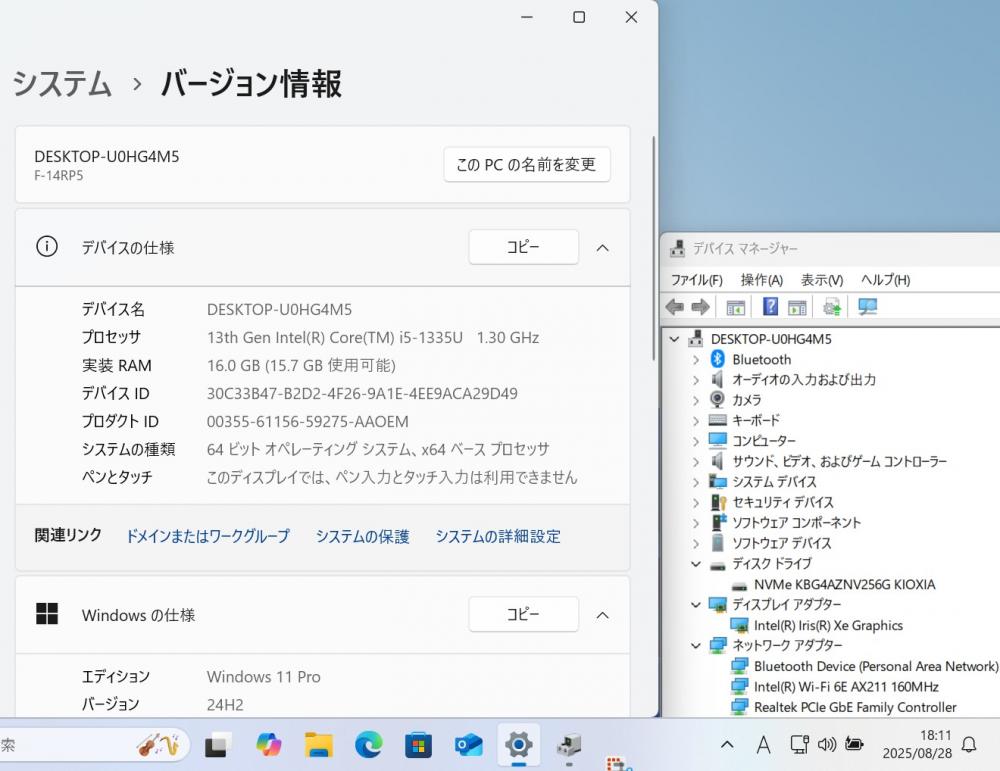The image size is (1000, 771).
Task: Select the Intel(R) Iris(R) Xe Graphics adapter
Action: [828, 626]
